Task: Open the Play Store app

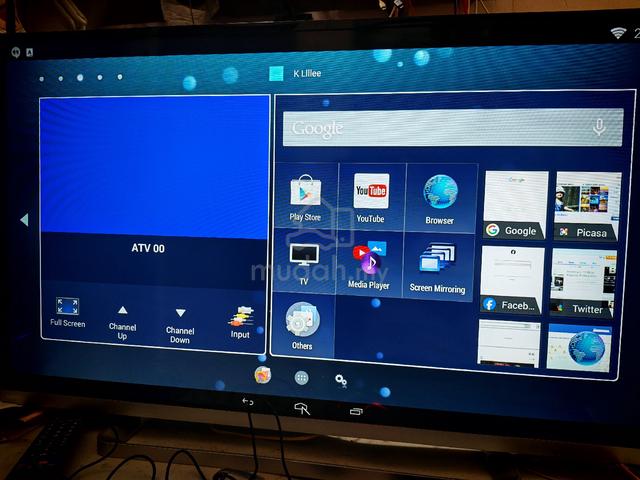Action: [306, 197]
